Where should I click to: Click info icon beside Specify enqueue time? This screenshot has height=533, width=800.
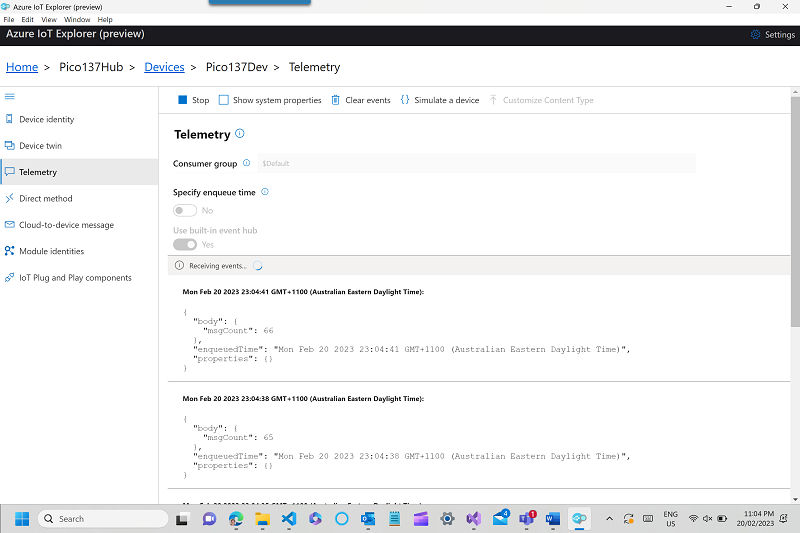[265, 192]
